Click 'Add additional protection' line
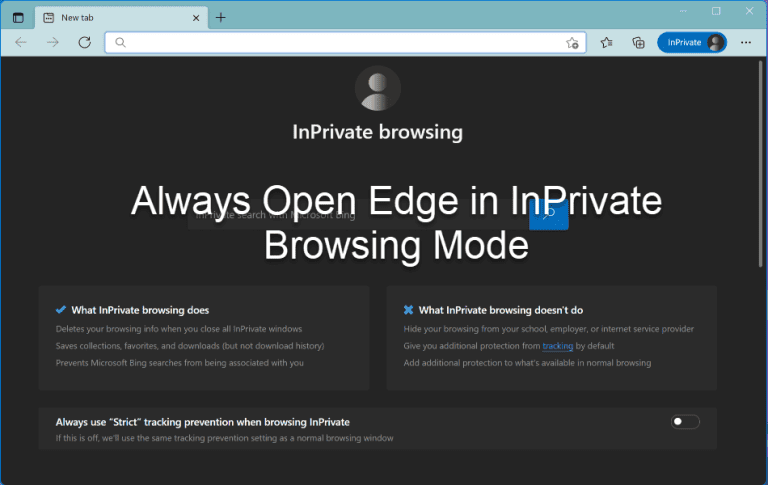Viewport: 768px width, 485px height. click(528, 363)
